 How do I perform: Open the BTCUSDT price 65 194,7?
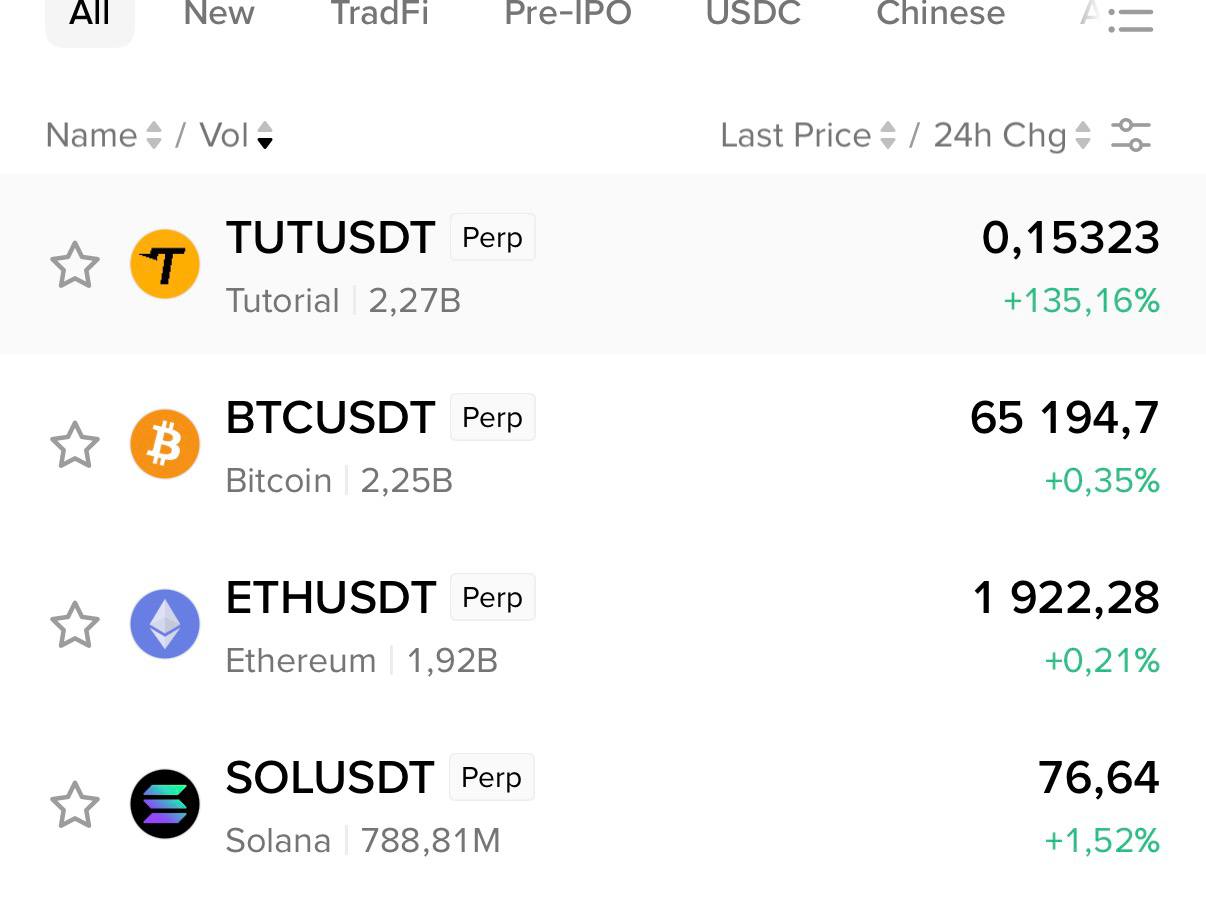(x=1065, y=417)
